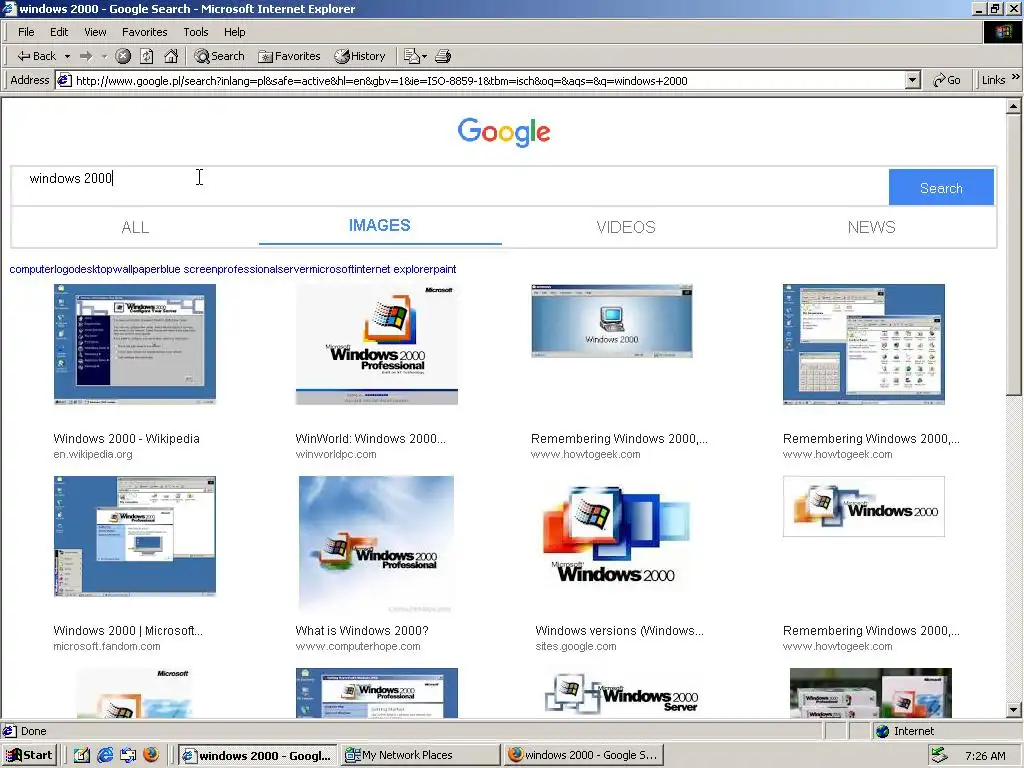1024x768 pixels.
Task: Click the 'sites.google.com' source text
Action: pyautogui.click(x=575, y=647)
